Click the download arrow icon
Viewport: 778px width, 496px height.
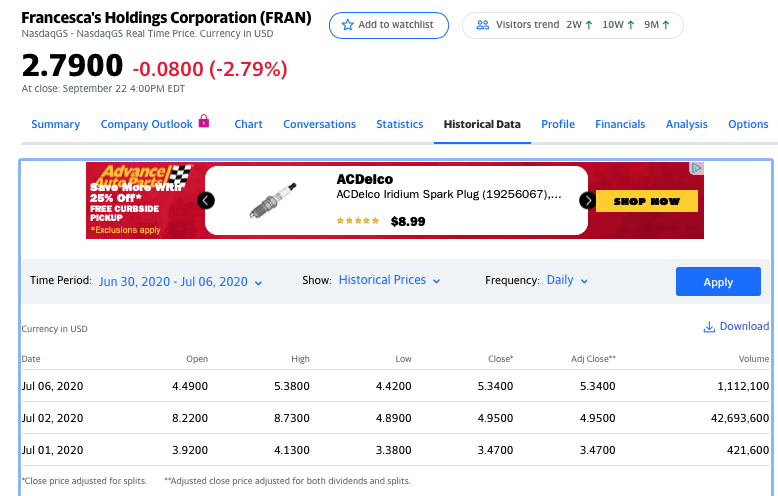709,327
